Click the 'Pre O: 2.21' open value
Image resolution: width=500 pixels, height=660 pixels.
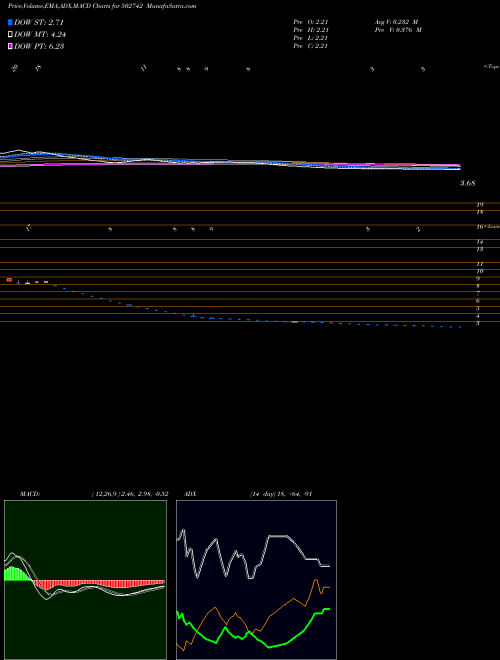(311, 22)
